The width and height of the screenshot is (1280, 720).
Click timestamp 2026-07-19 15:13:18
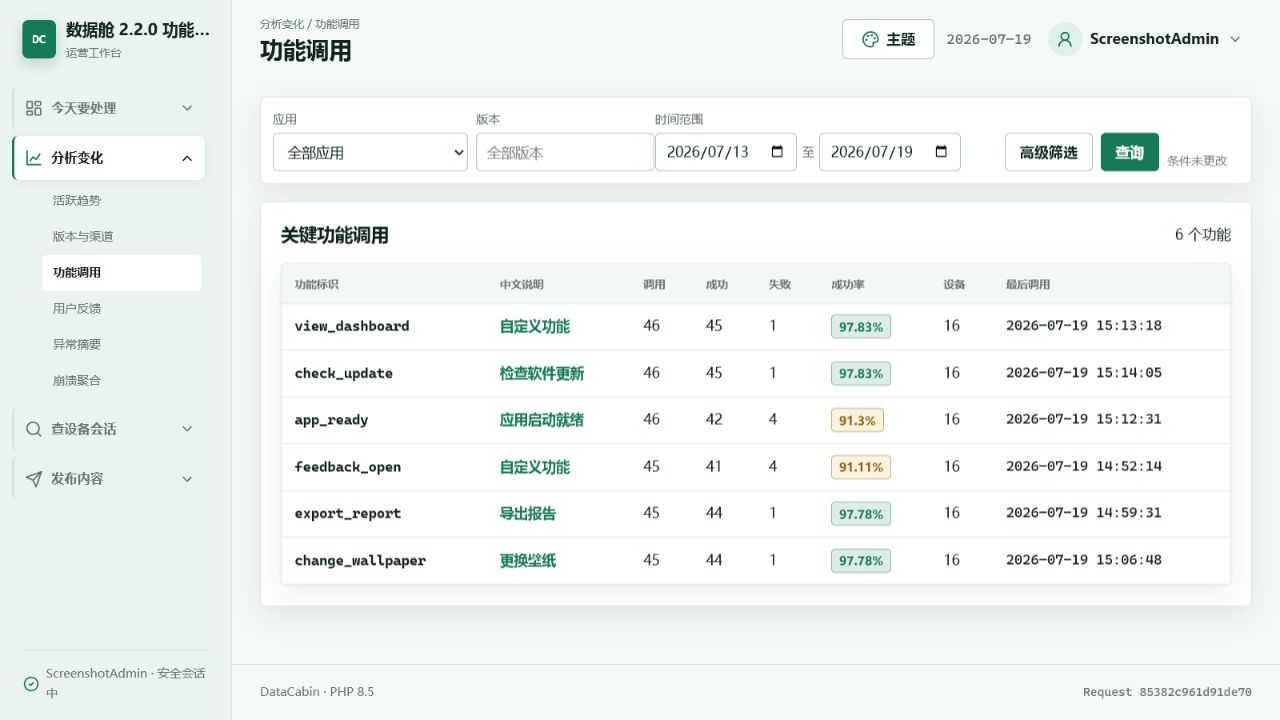pyautogui.click(x=1084, y=325)
